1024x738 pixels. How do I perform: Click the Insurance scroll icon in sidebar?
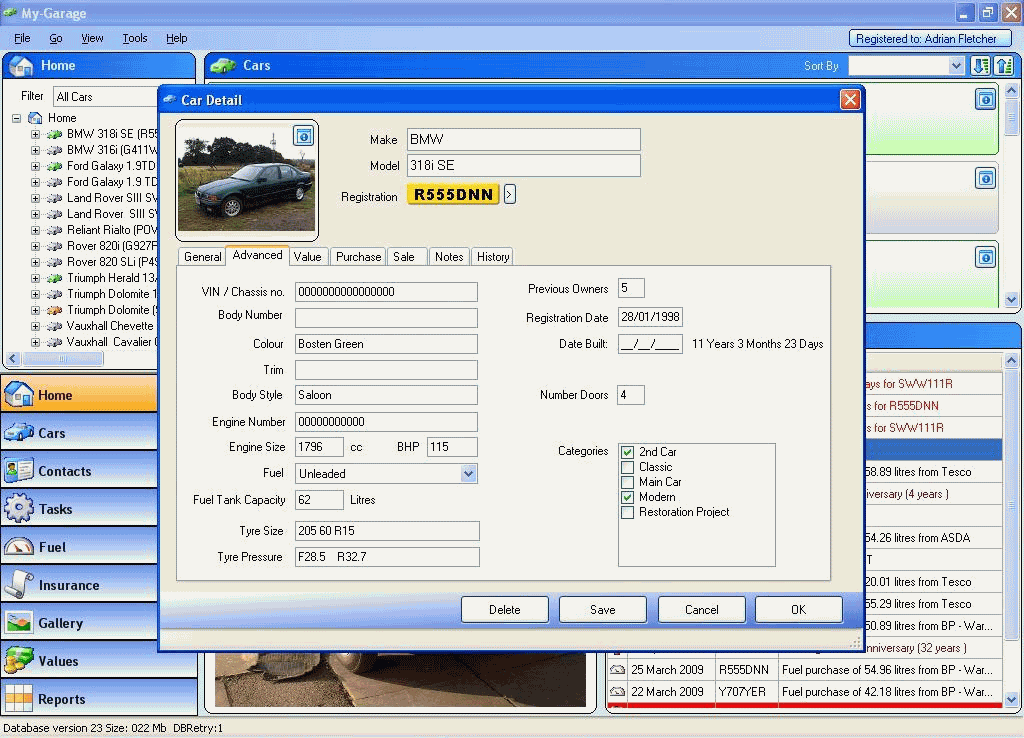click(x=19, y=585)
